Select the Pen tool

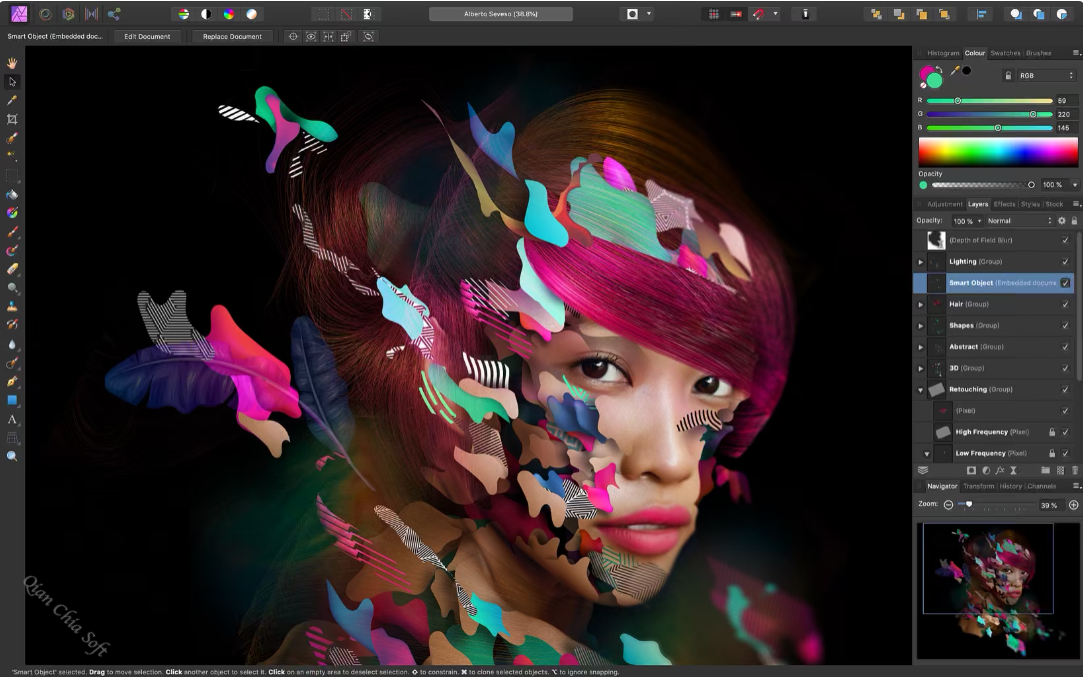coord(12,381)
